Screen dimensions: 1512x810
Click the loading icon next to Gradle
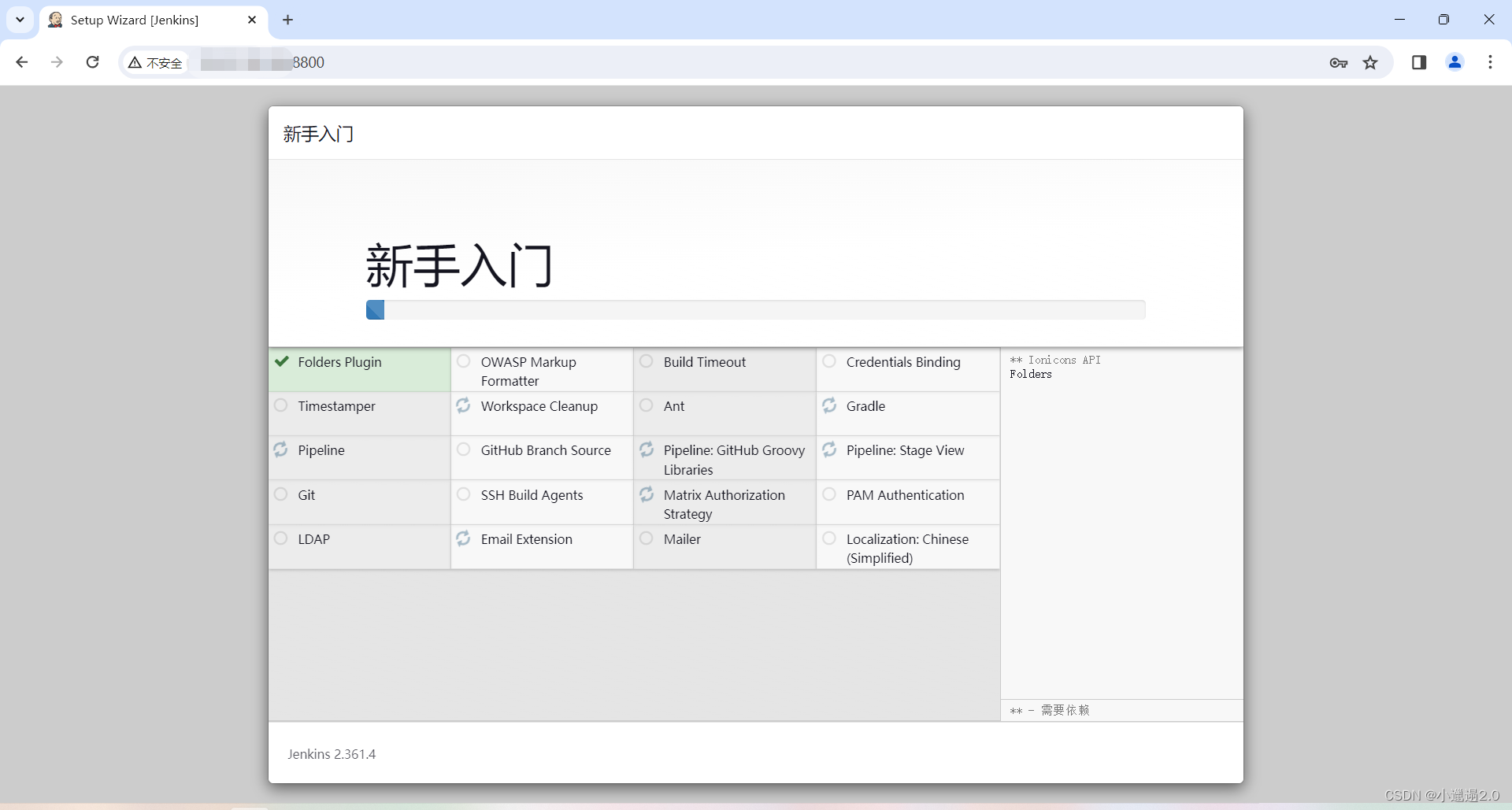829,405
